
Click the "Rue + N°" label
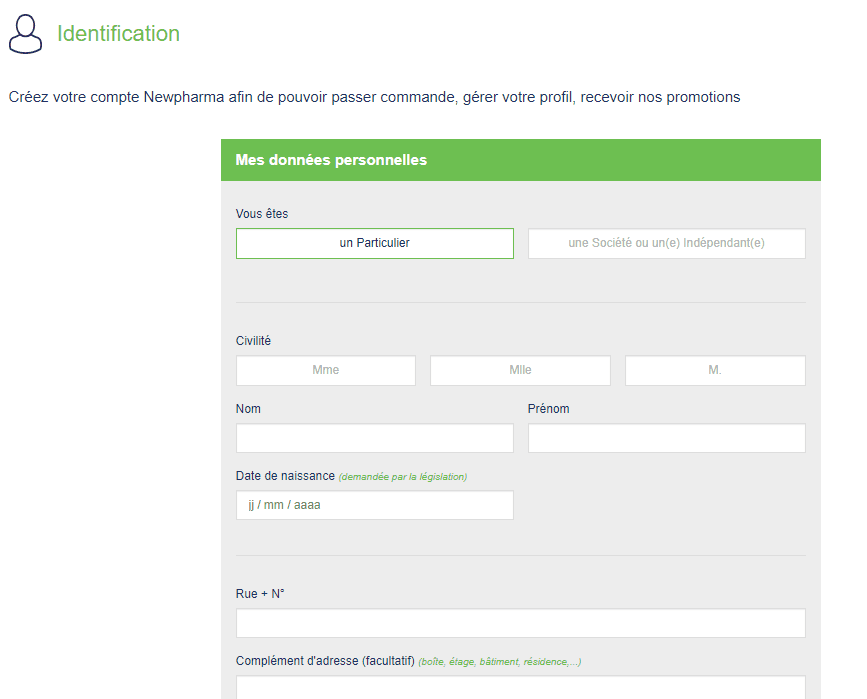(260, 594)
